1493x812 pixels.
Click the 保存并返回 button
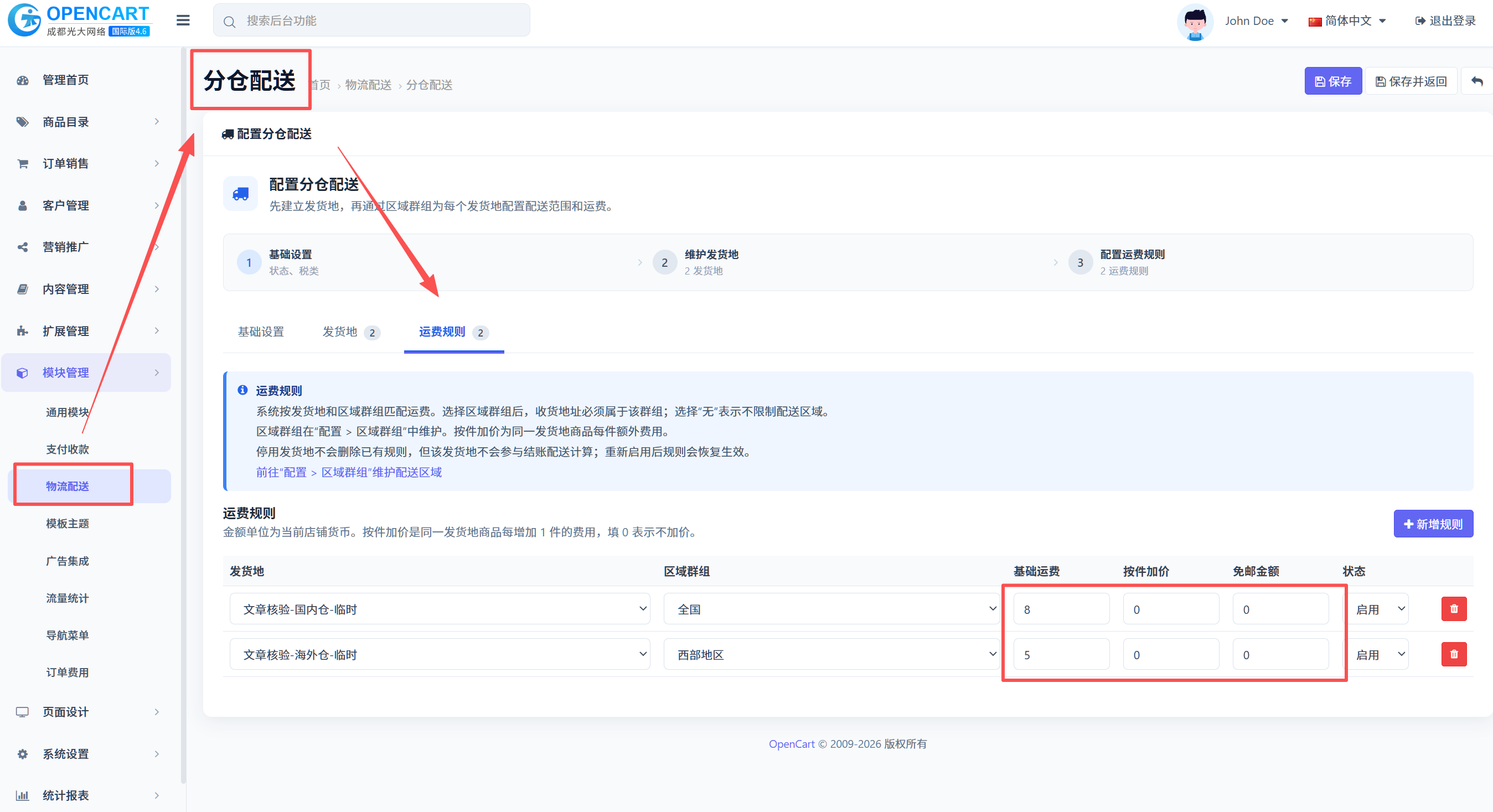(1411, 81)
